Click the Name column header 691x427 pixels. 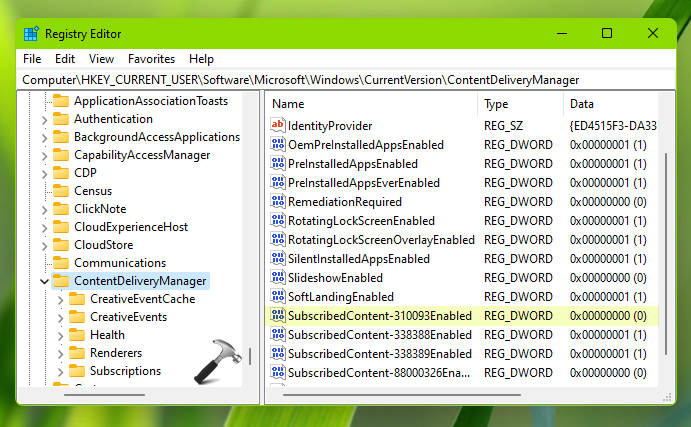click(372, 104)
